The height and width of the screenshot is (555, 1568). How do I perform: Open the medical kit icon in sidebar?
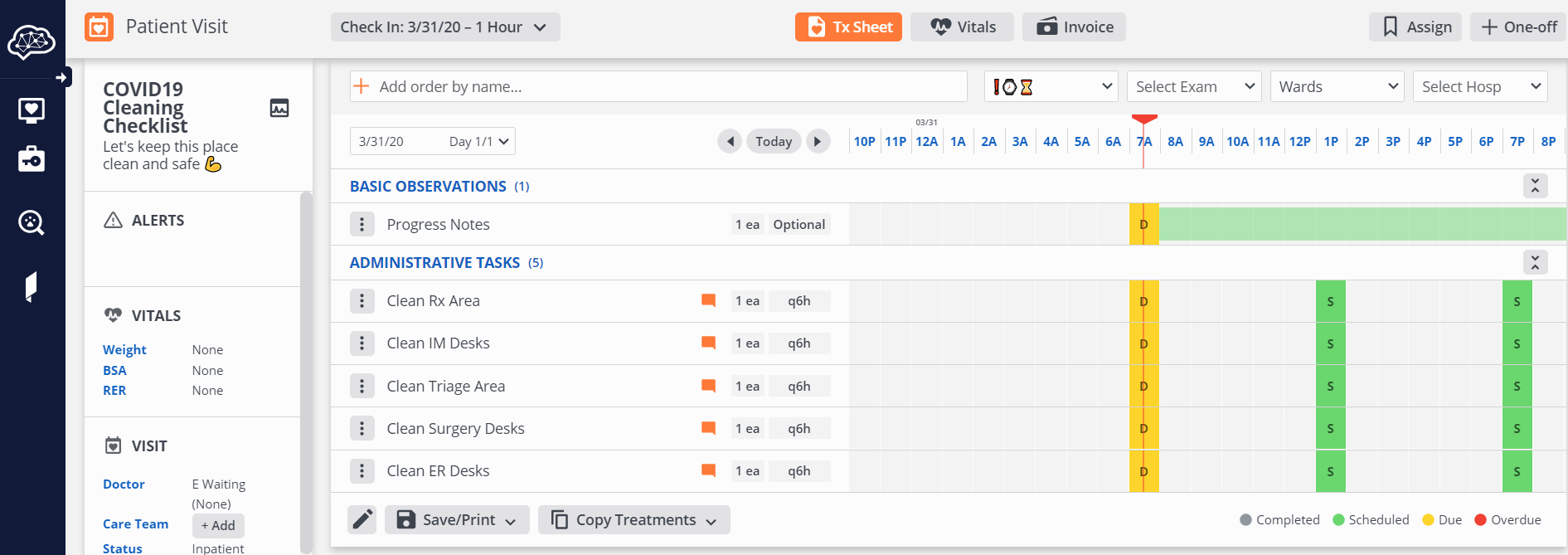pos(32,158)
